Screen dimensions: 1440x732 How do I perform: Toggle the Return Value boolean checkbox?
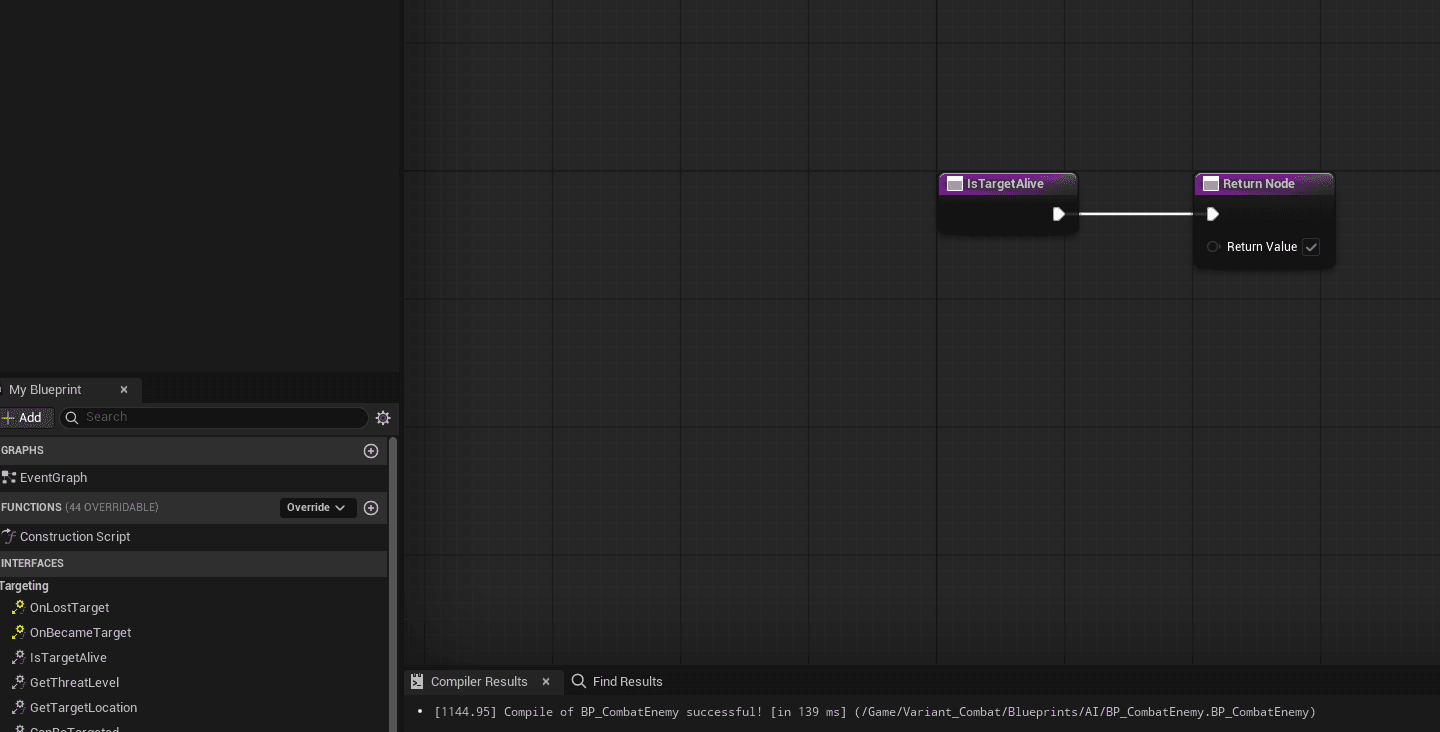click(1311, 247)
